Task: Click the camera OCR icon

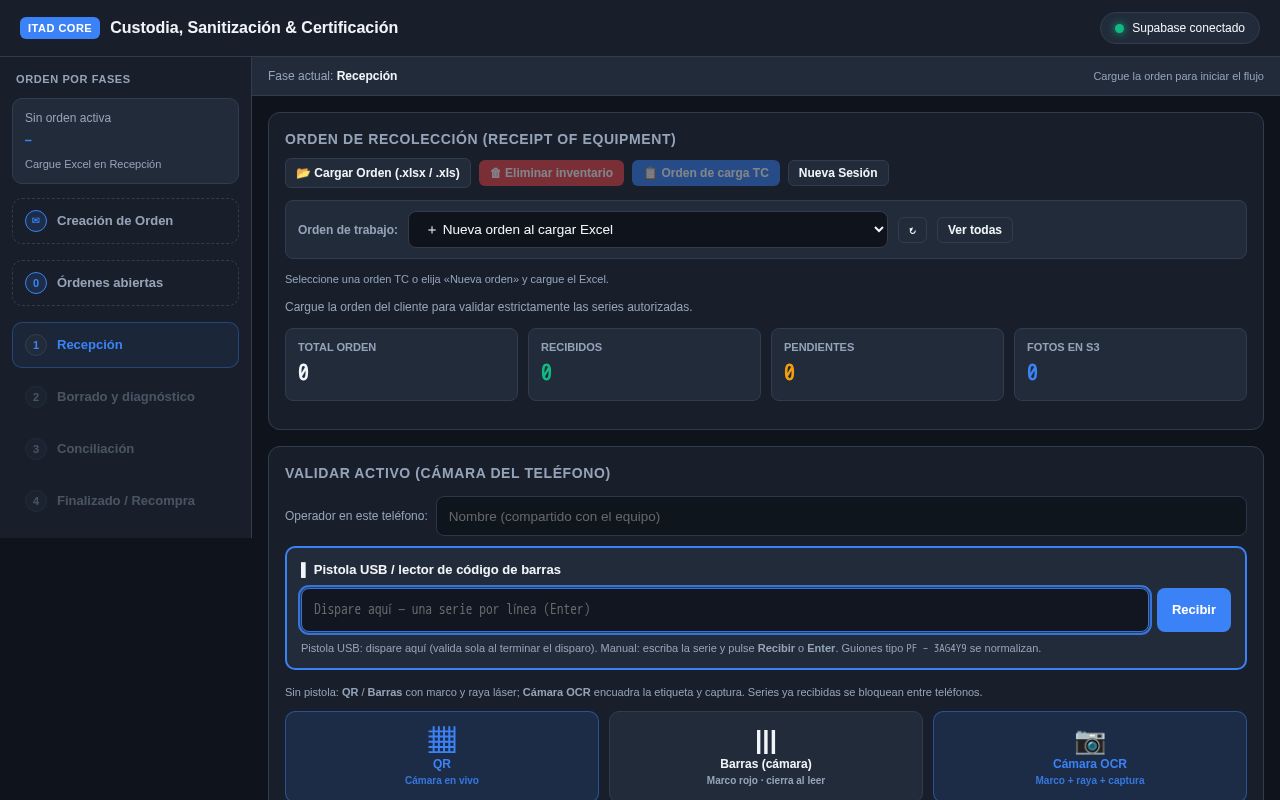Action: click(x=1090, y=741)
